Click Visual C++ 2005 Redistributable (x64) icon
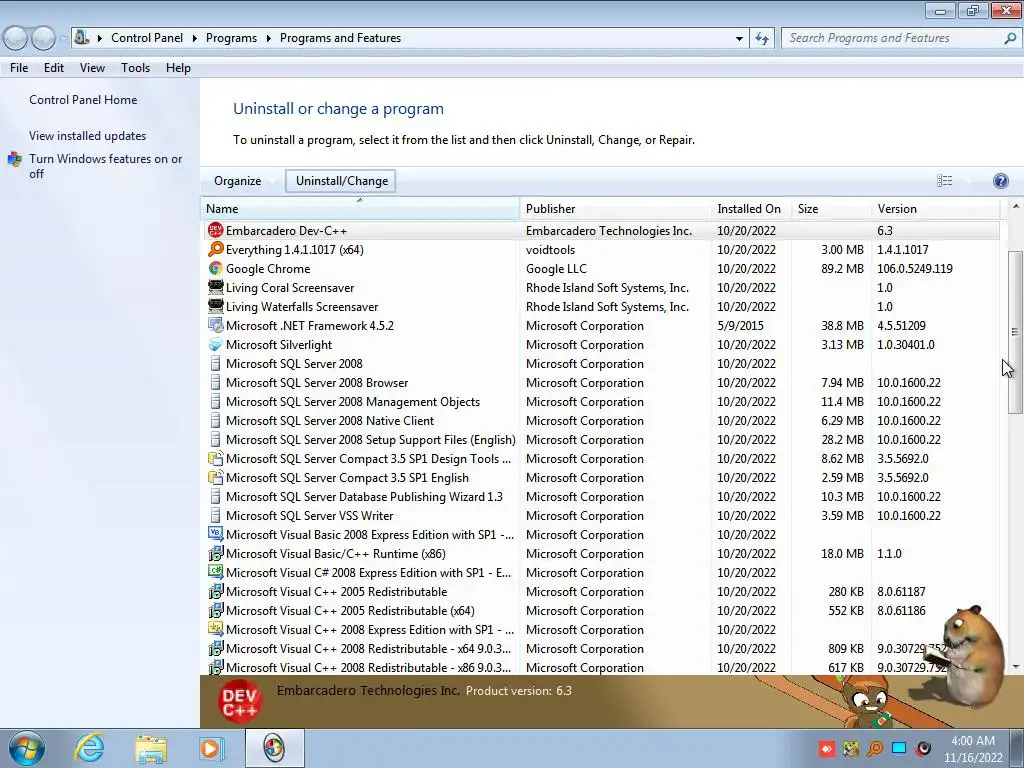This screenshot has height=768, width=1024. coord(215,611)
